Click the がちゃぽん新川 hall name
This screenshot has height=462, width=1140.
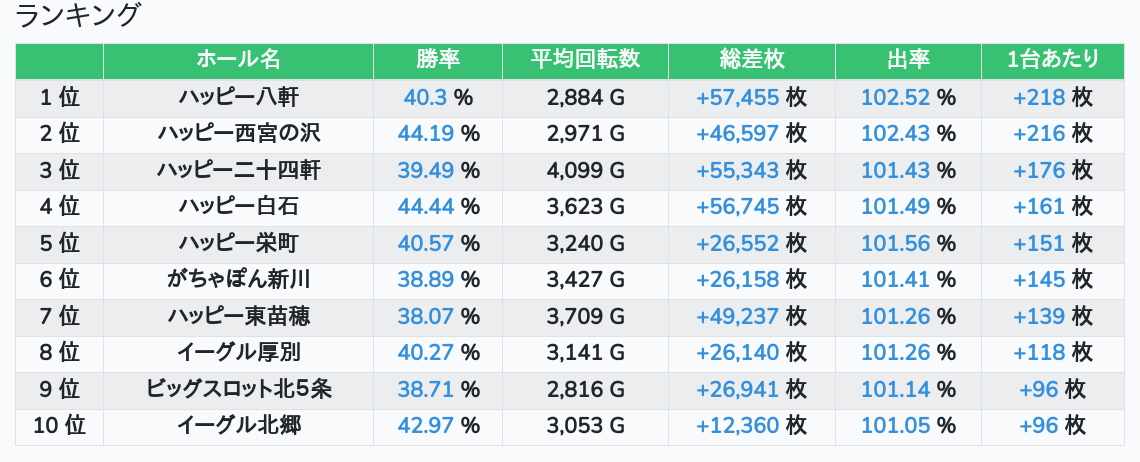coord(238,279)
